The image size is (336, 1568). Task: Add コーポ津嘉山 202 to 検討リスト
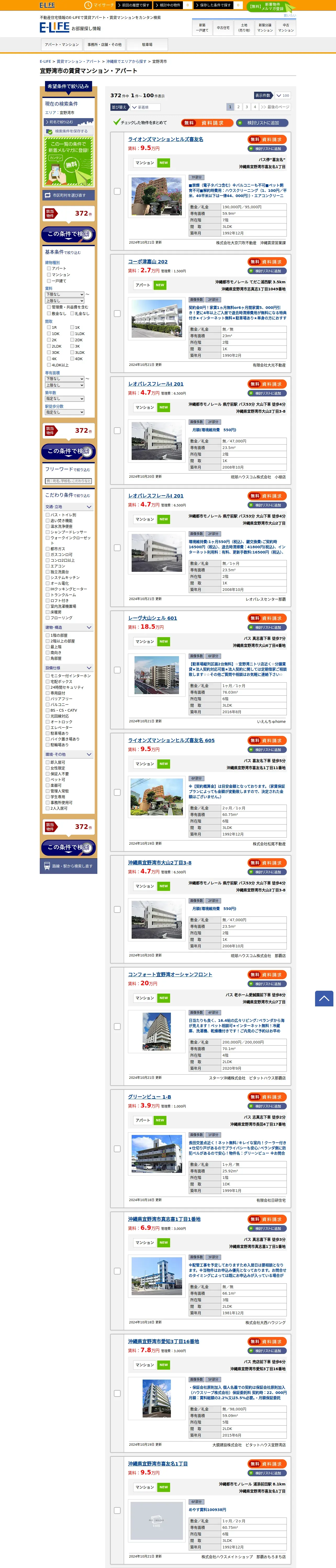pyautogui.click(x=267, y=271)
